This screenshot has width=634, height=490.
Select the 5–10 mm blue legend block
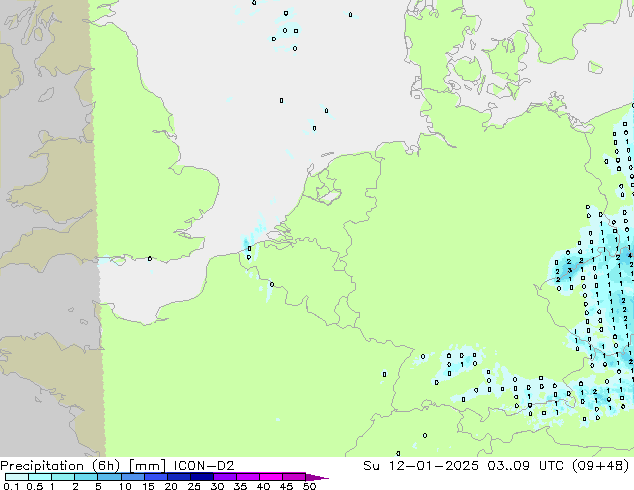click(x=109, y=477)
